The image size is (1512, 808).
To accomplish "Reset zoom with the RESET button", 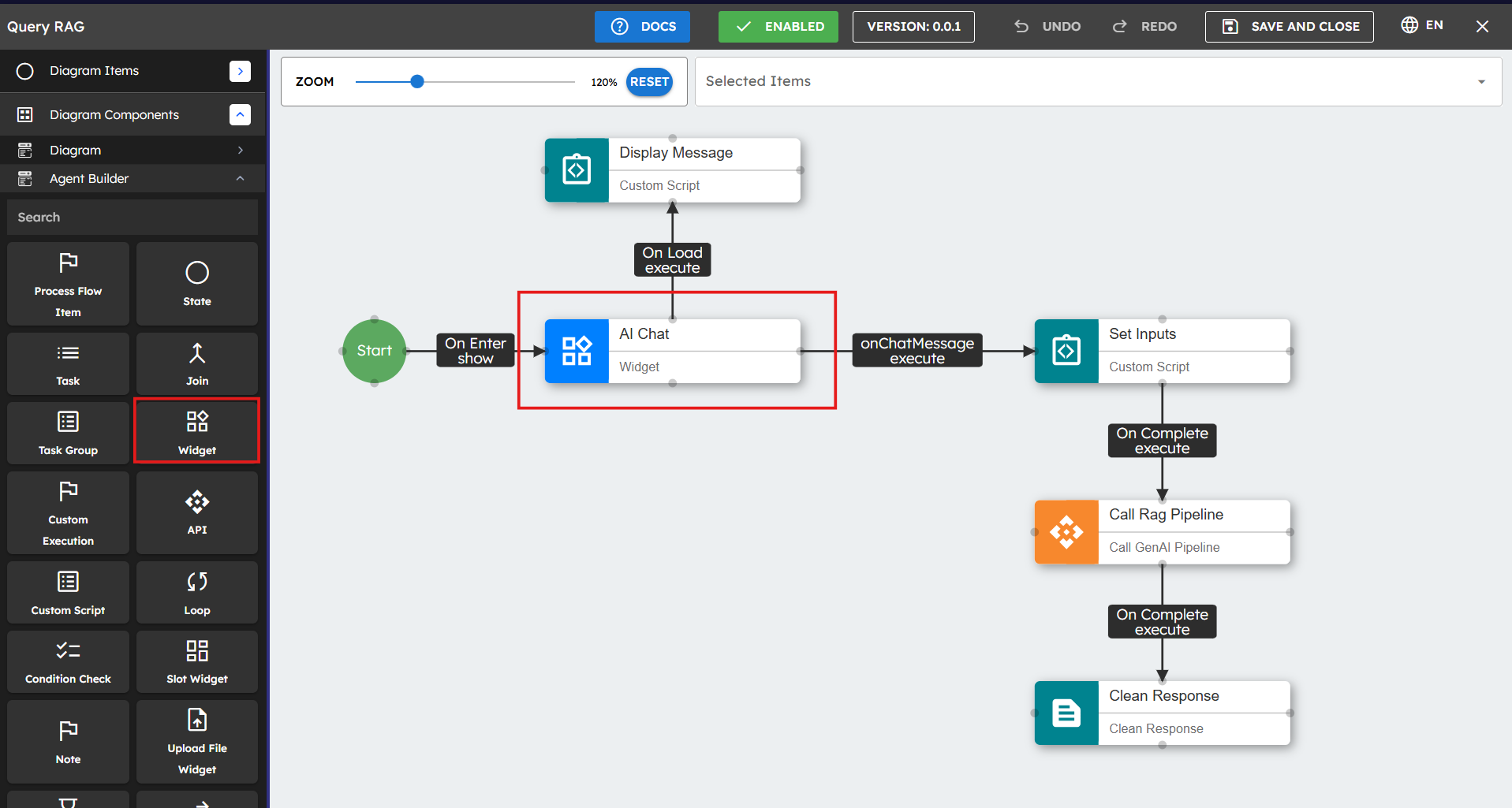I will pyautogui.click(x=648, y=82).
